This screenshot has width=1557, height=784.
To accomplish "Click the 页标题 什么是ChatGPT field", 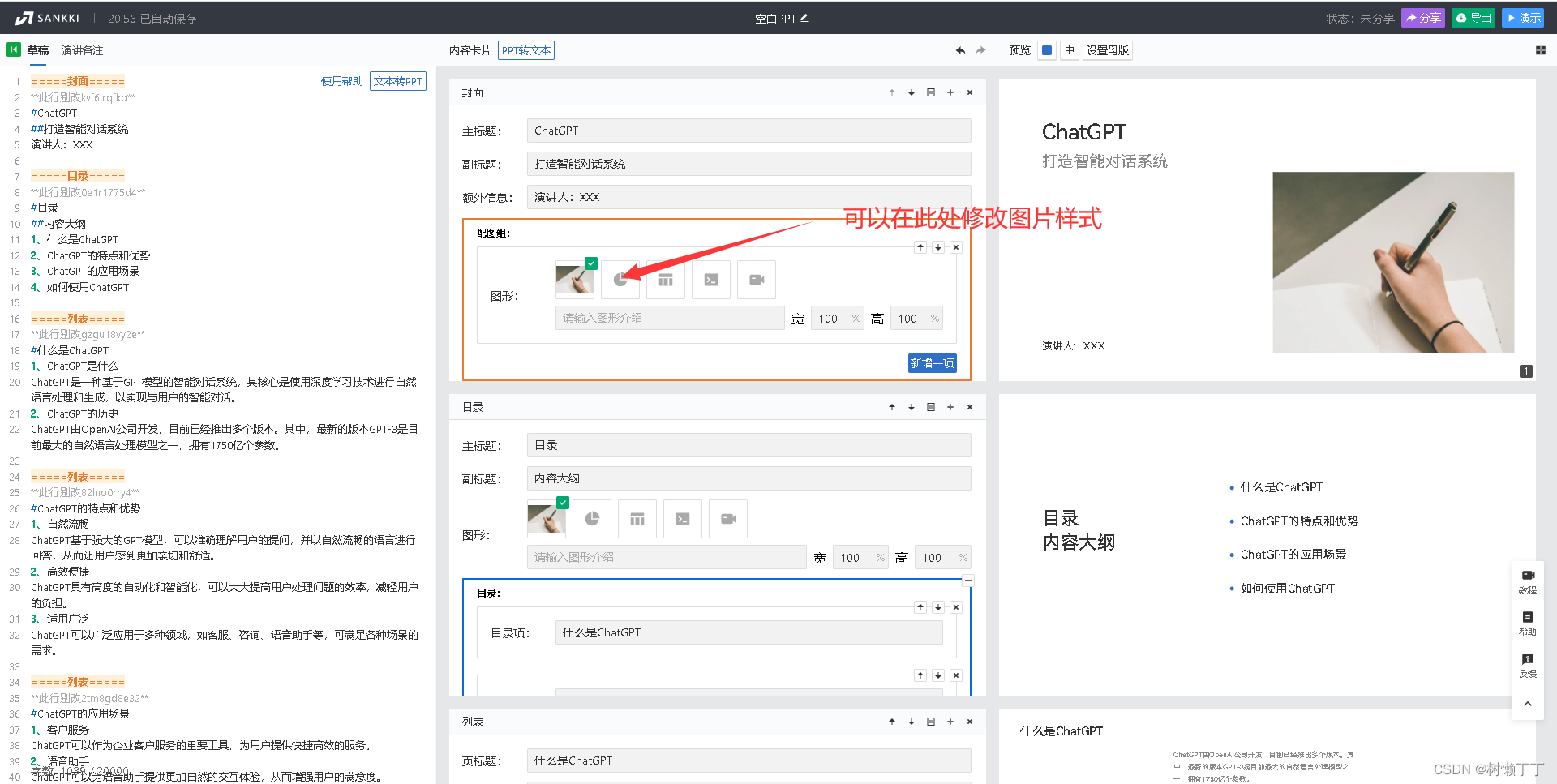I will 749,760.
